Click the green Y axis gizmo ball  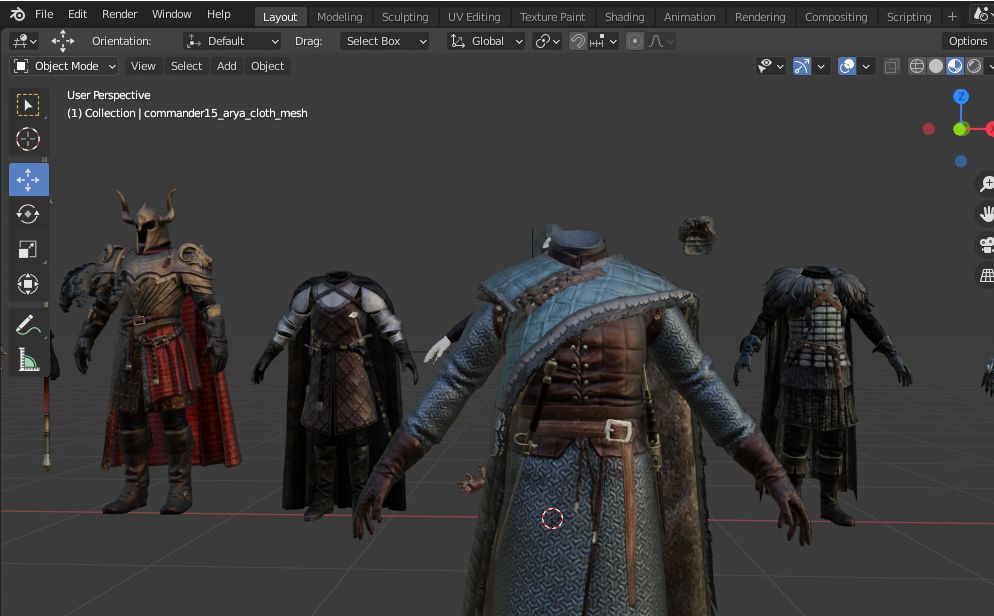pyautogui.click(x=960, y=129)
